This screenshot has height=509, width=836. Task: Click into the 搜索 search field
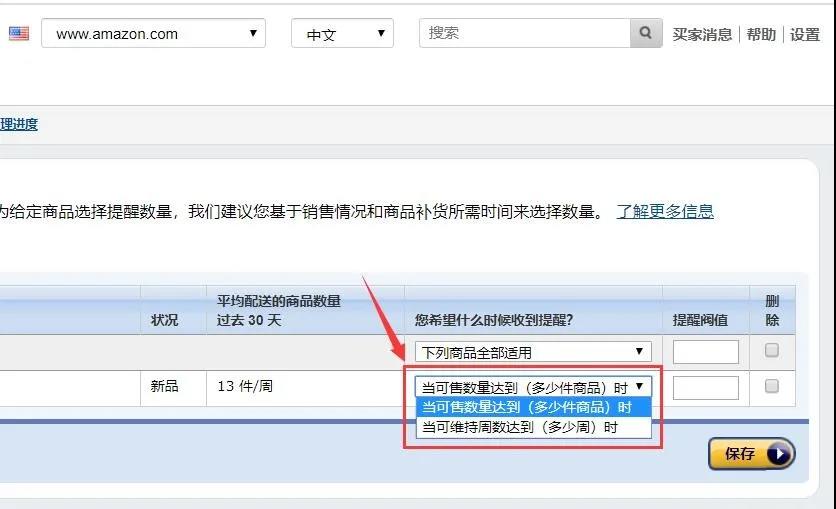click(x=525, y=34)
